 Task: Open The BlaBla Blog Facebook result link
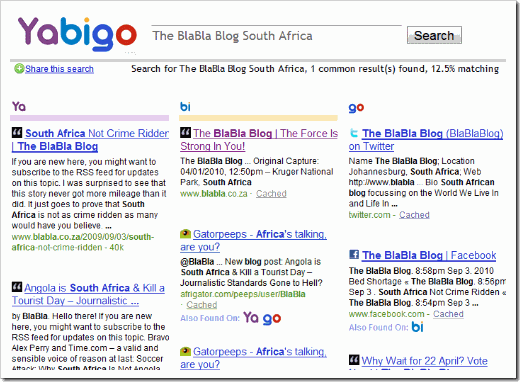(429, 255)
